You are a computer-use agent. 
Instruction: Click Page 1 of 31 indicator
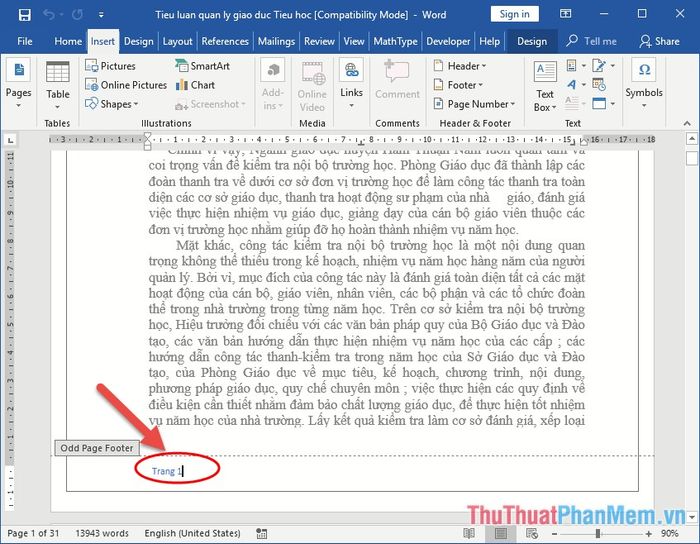pyautogui.click(x=33, y=533)
